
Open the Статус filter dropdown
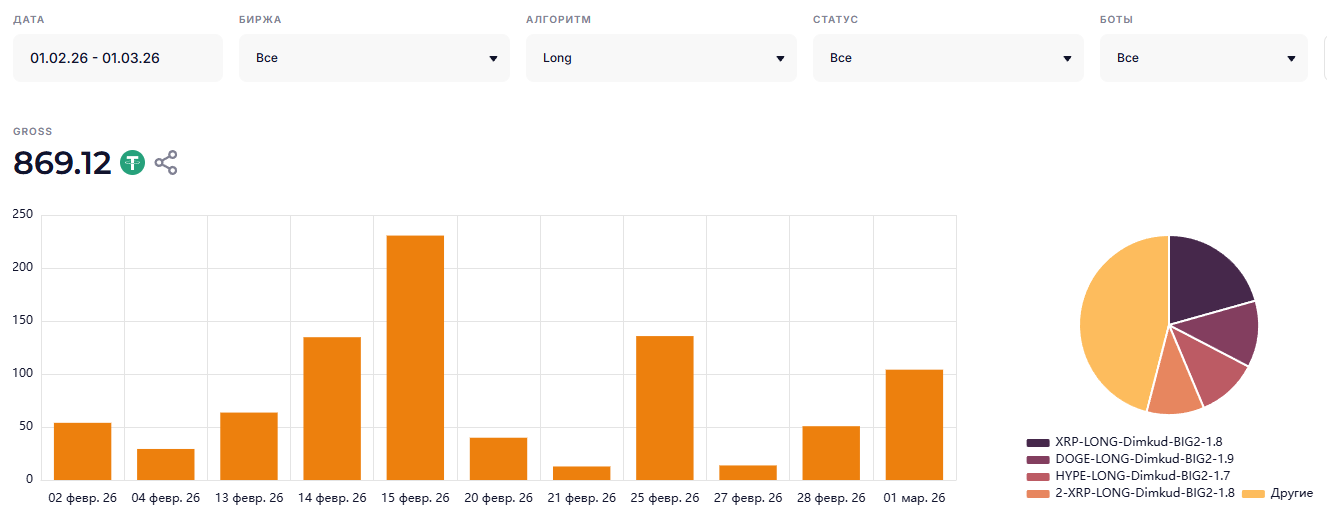click(948, 58)
